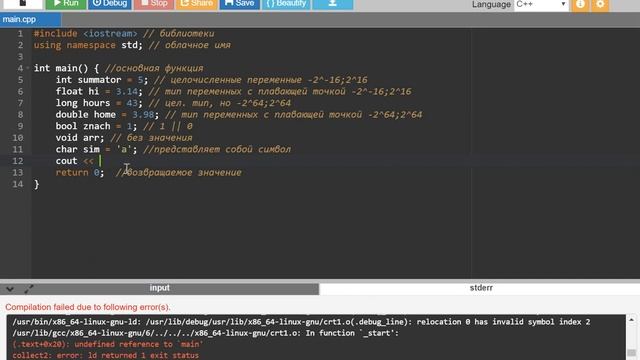Click 'using namespace std;' line
Image resolution: width=640 pixels, height=360 pixels.
tap(88, 45)
